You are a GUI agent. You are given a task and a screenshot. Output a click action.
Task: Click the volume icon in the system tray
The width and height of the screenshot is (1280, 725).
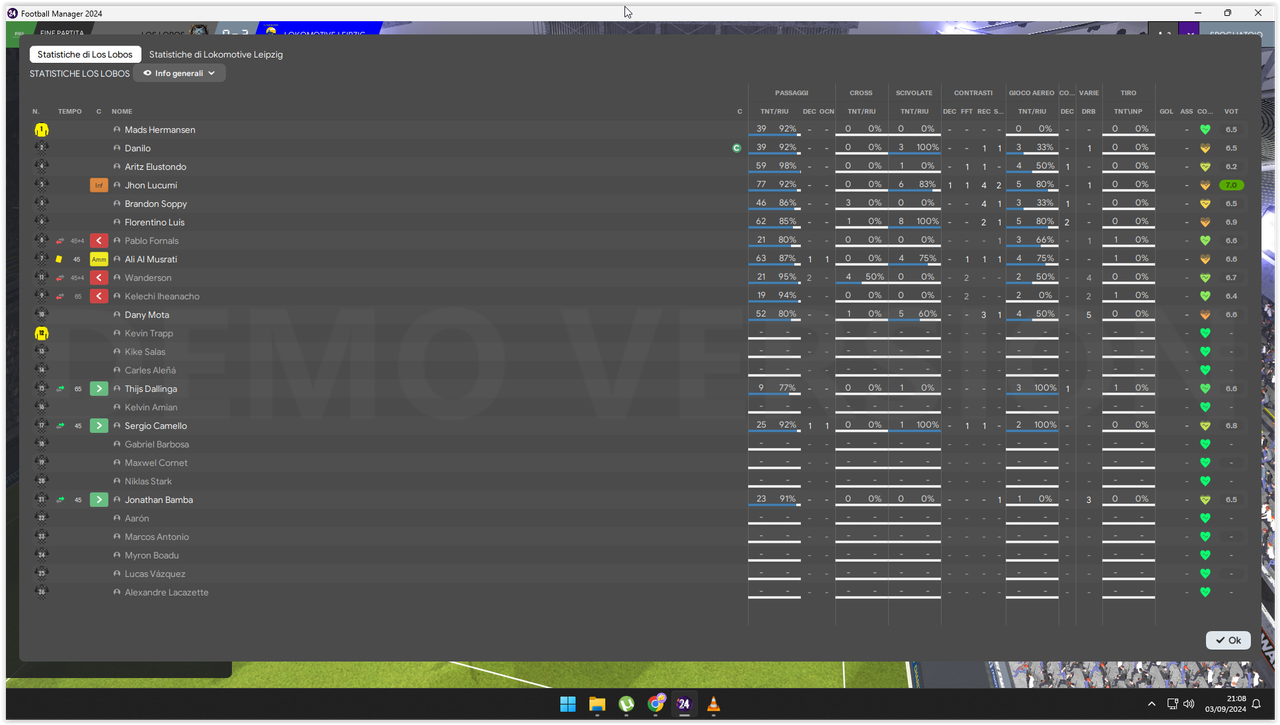(1191, 704)
